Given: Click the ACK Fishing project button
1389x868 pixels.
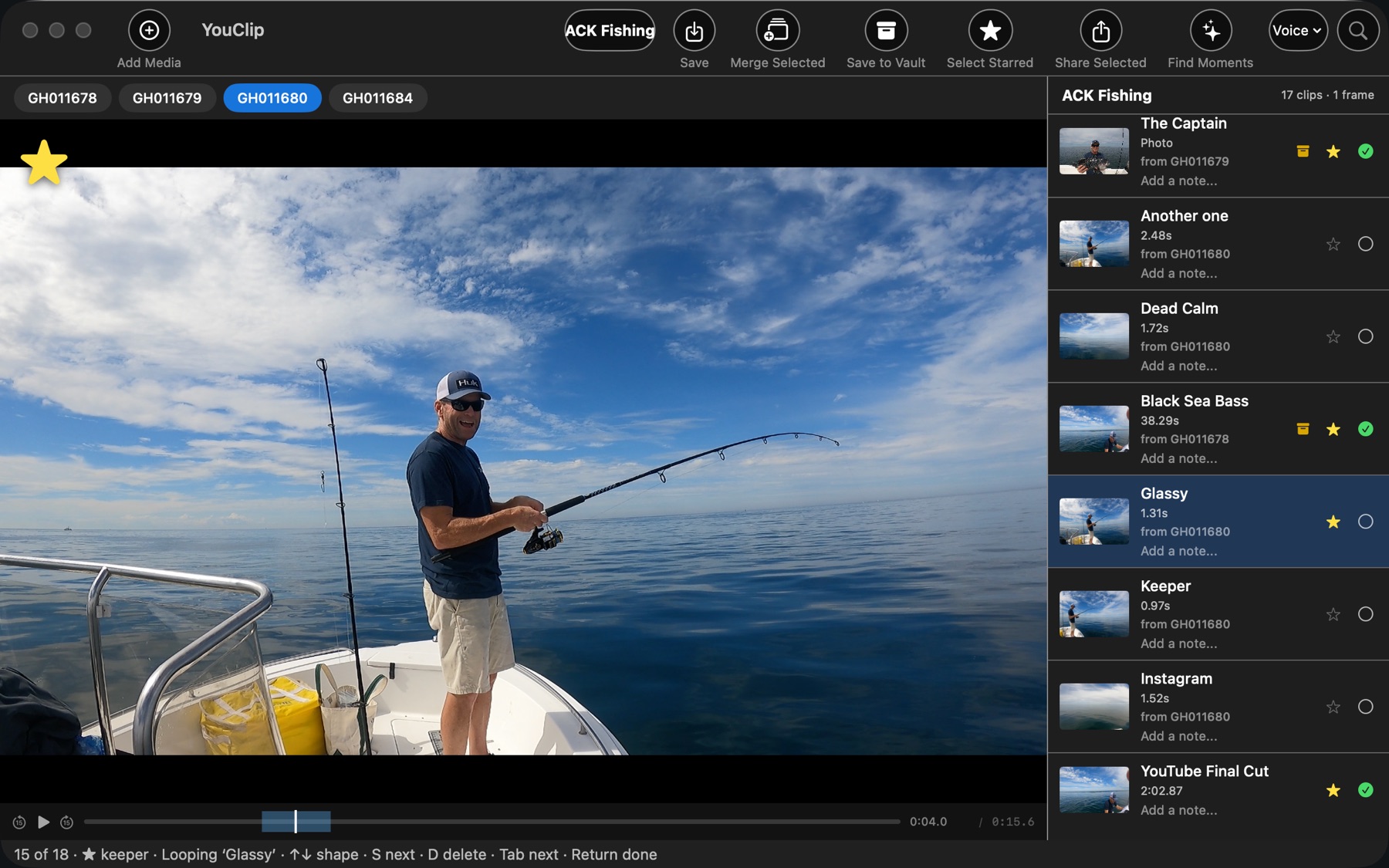Looking at the screenshot, I should click(x=610, y=30).
